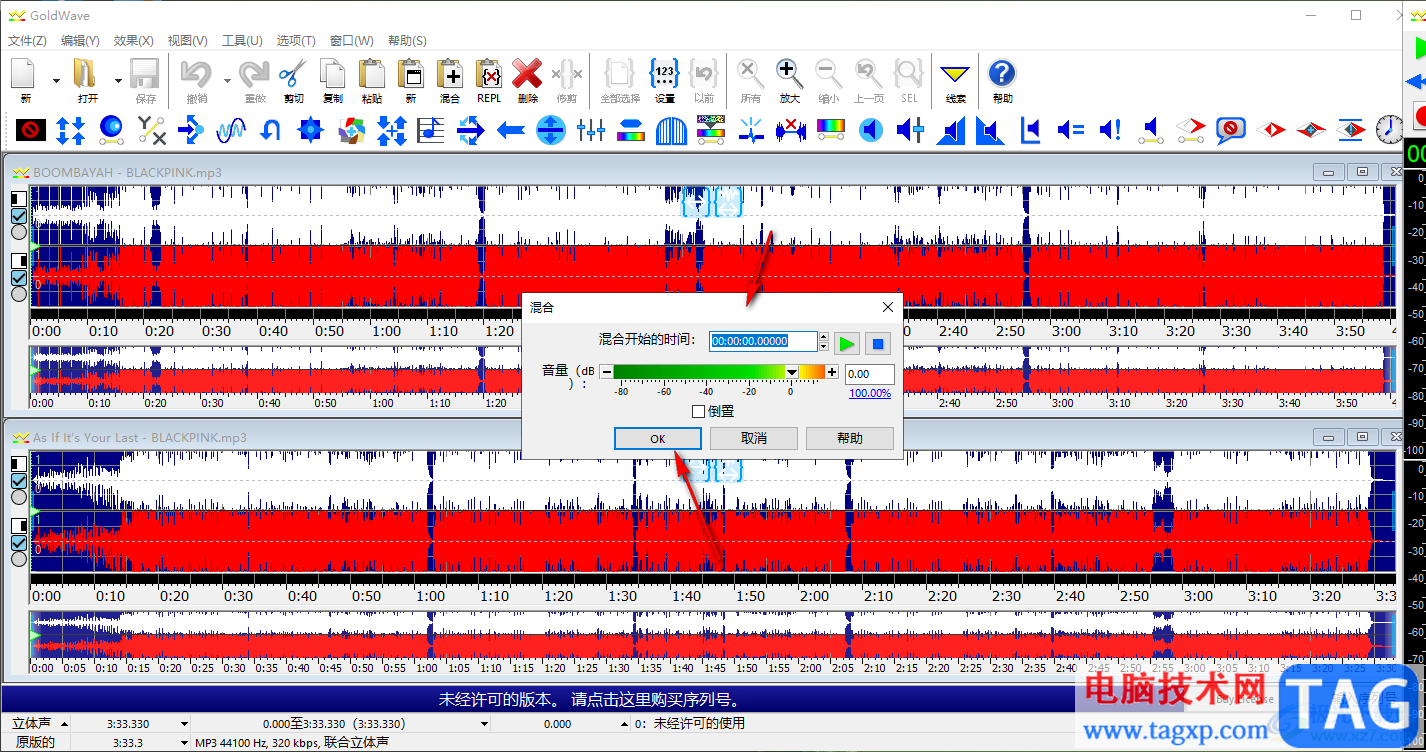The width and height of the screenshot is (1426, 752).
Task: Click the round speaker volume effect icon
Action: (871, 129)
